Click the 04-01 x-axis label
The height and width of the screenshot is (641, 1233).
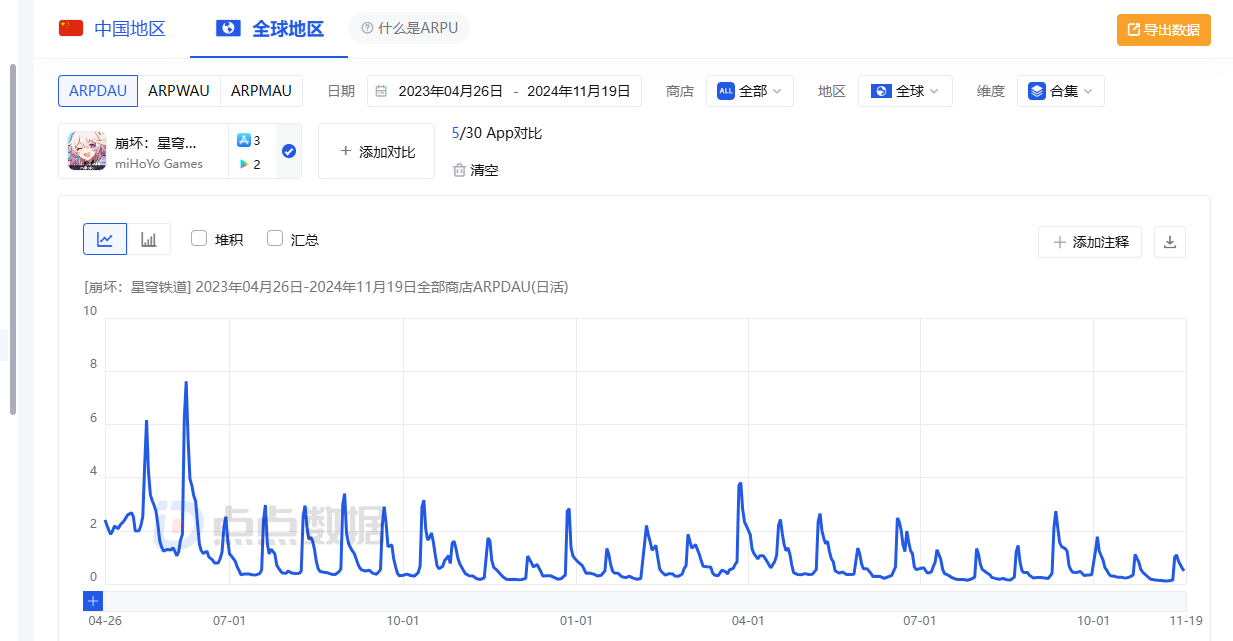[748, 621]
